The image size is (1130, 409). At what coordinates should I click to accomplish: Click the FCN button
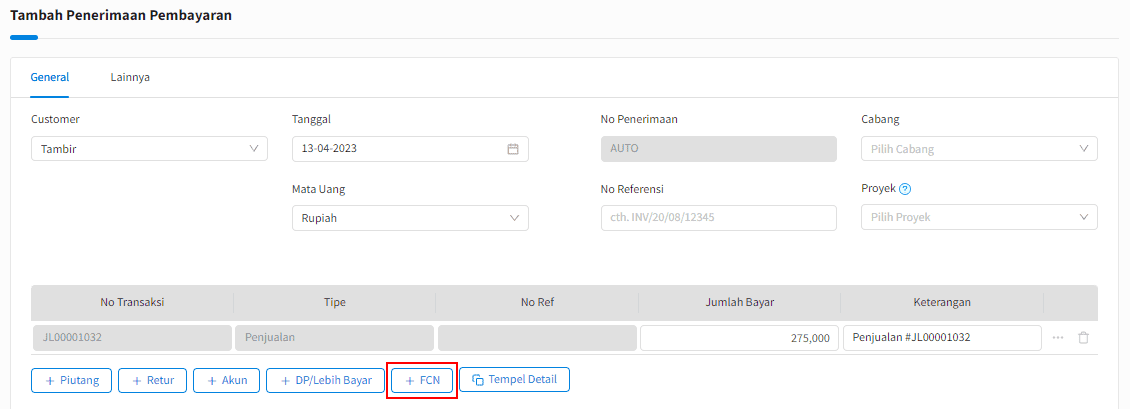pos(422,380)
